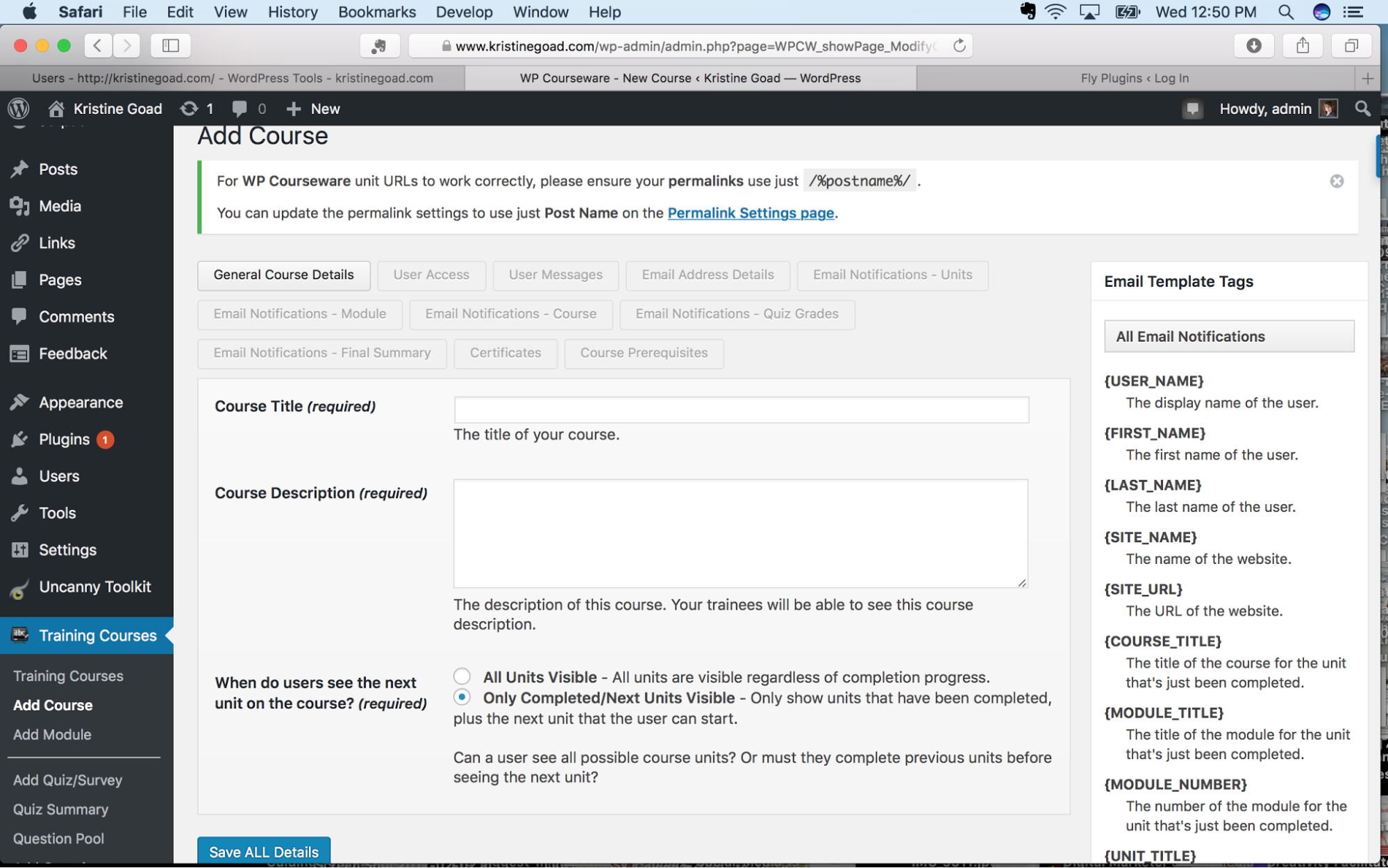
Task: Toggle the permalink warning close button
Action: [x=1337, y=181]
